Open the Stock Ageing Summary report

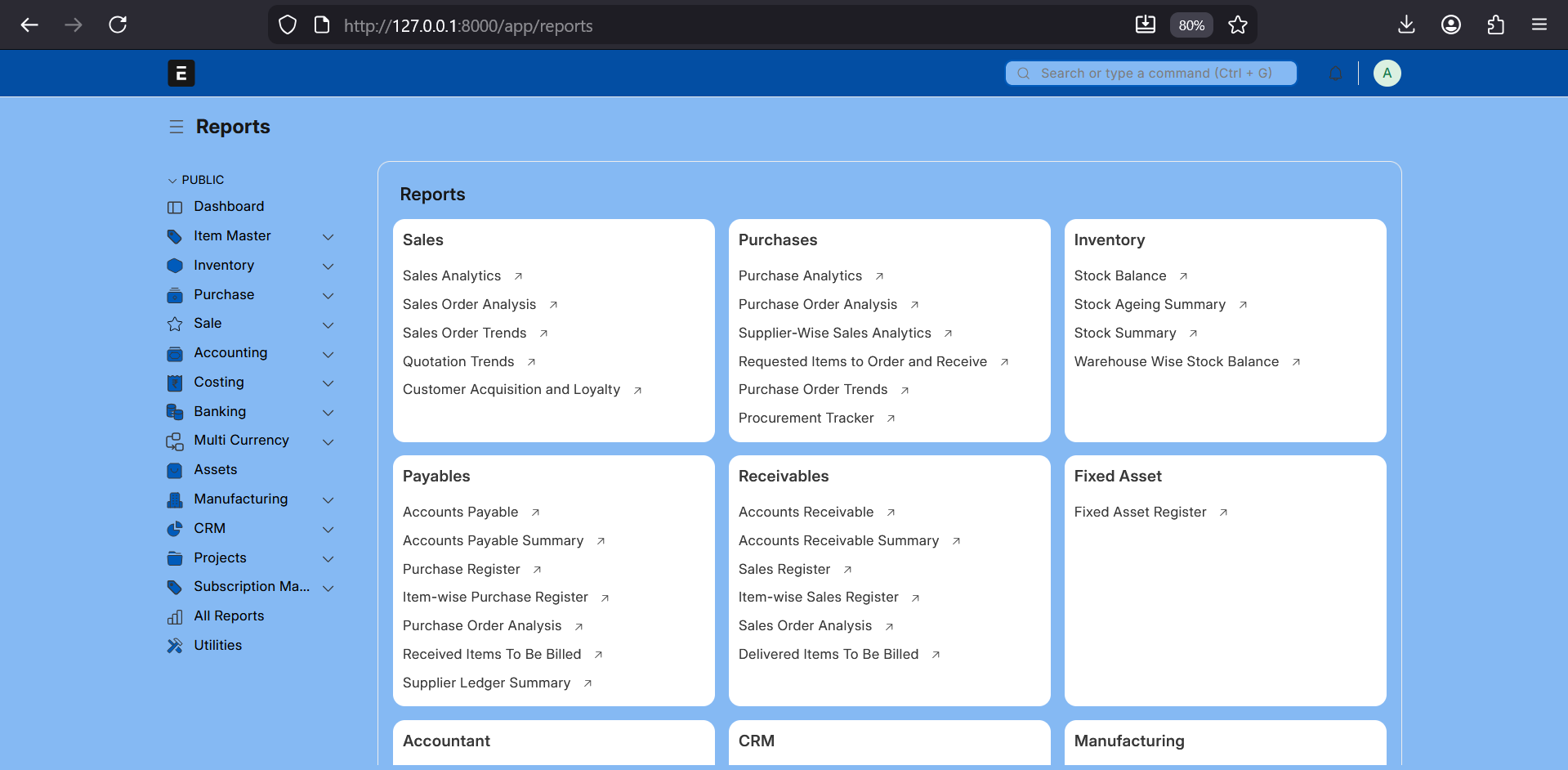click(1149, 305)
